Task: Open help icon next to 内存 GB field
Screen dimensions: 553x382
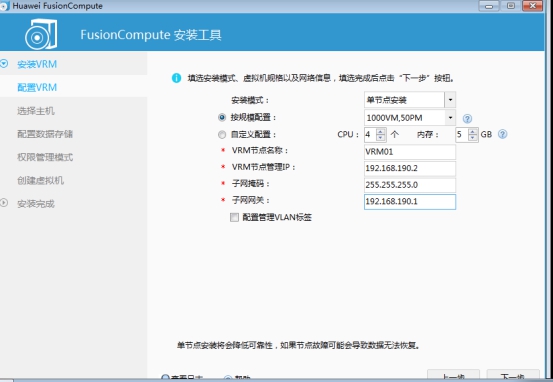Action: tap(503, 134)
